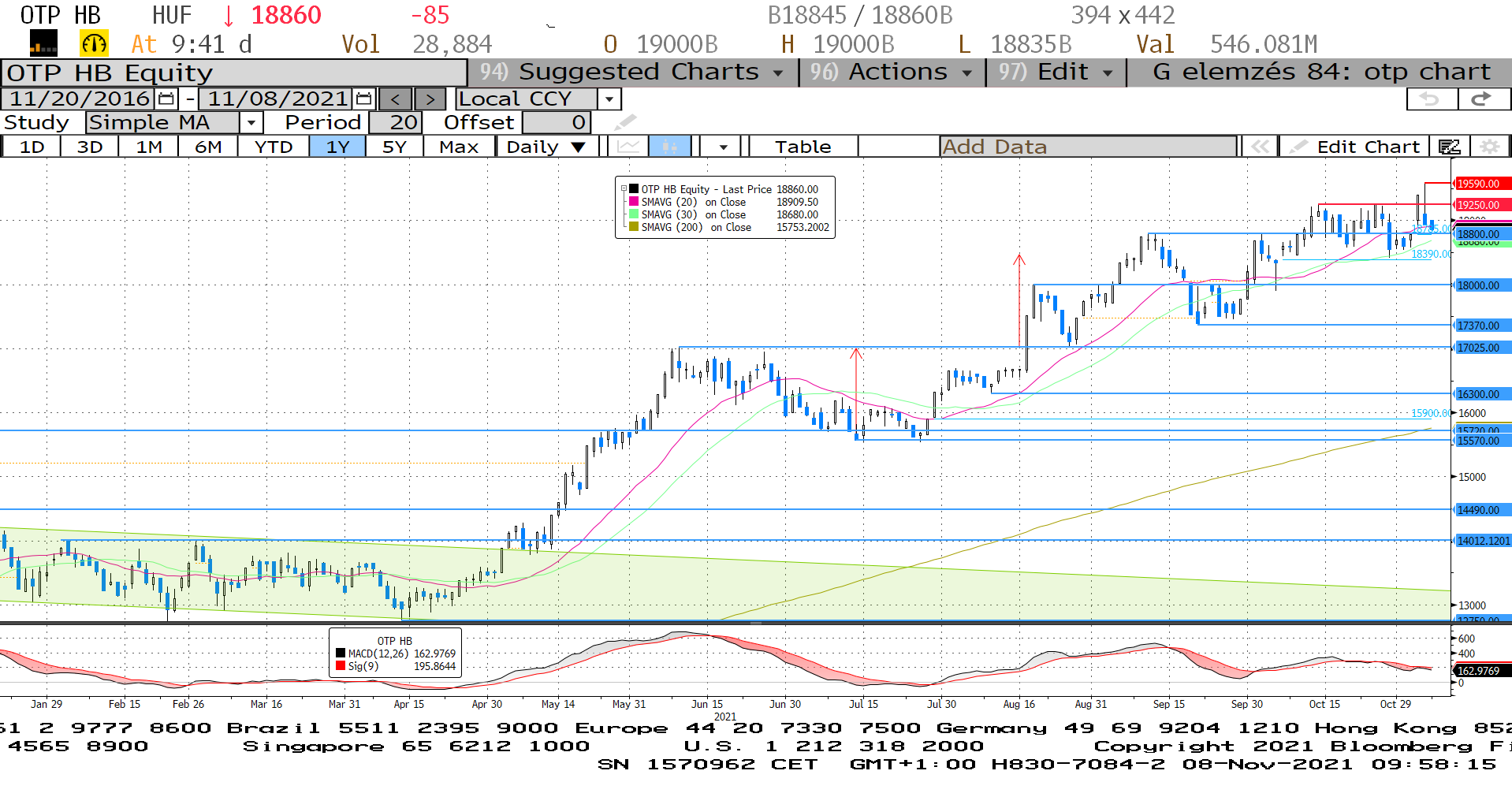Click the 14012.1201 price level label
Screen dimensions: 1512x808
[x=1483, y=541]
